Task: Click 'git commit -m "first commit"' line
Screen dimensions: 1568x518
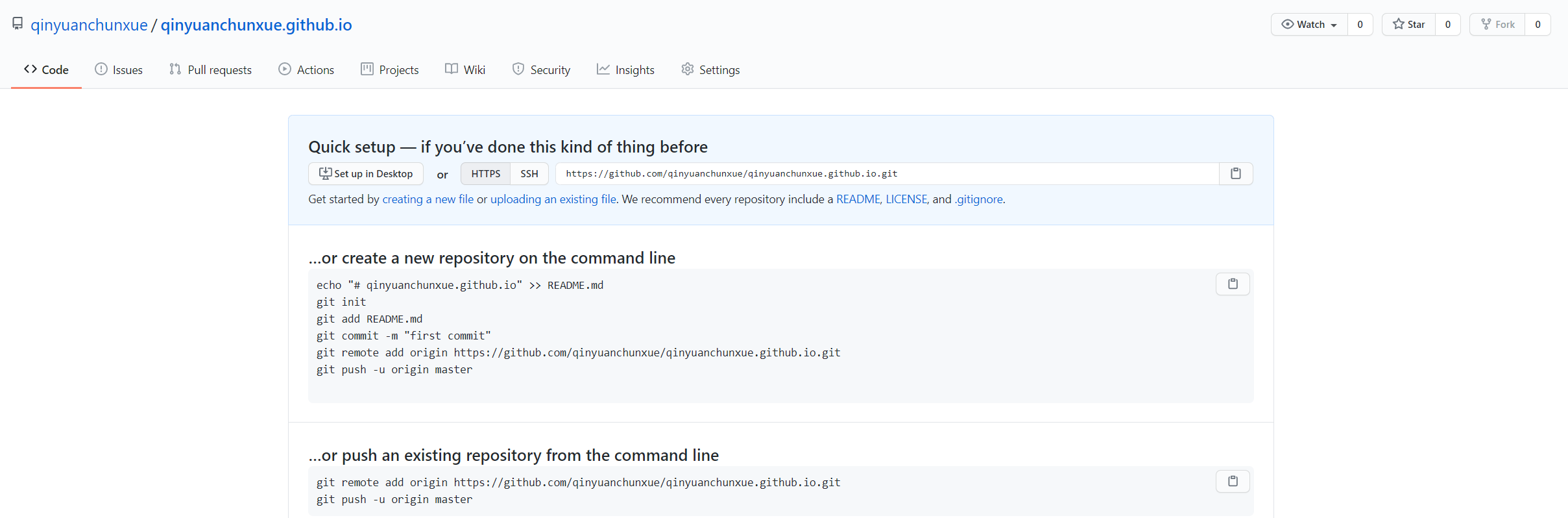Action: 404,336
